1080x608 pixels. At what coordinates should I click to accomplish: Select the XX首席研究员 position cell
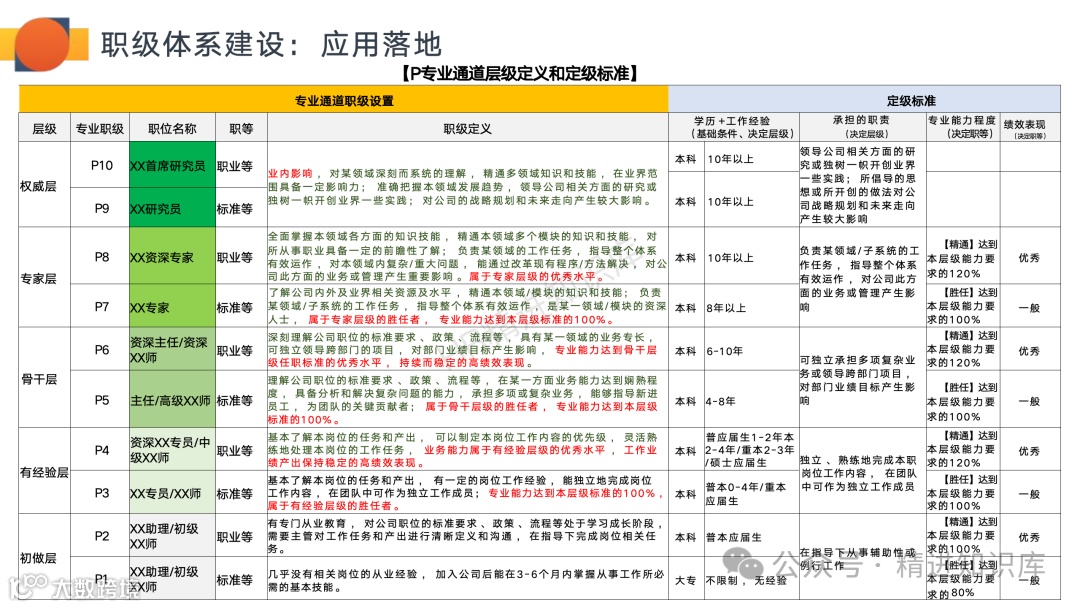[x=172, y=165]
